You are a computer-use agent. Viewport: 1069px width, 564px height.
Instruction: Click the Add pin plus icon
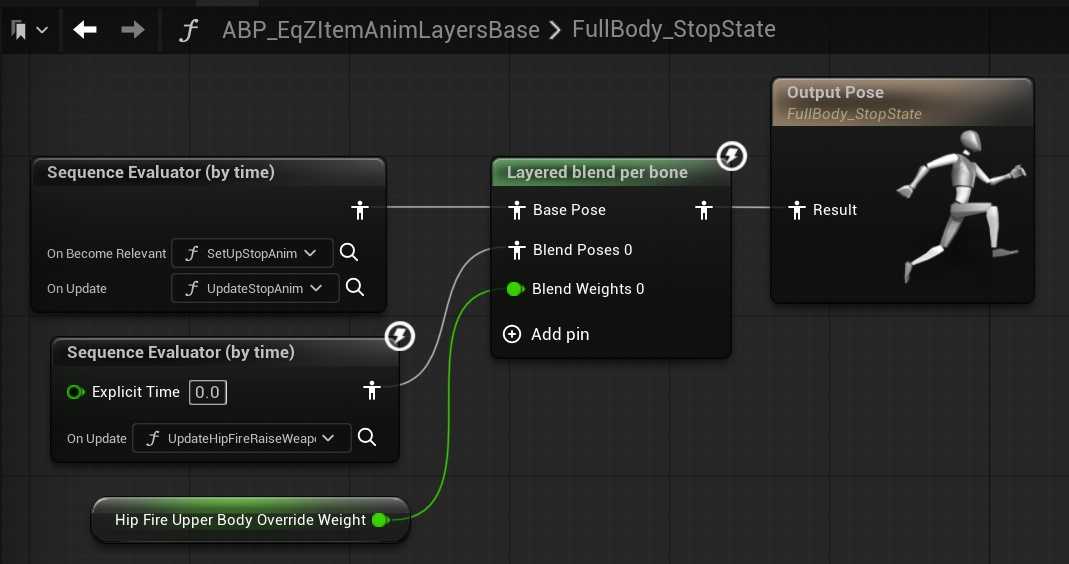512,334
